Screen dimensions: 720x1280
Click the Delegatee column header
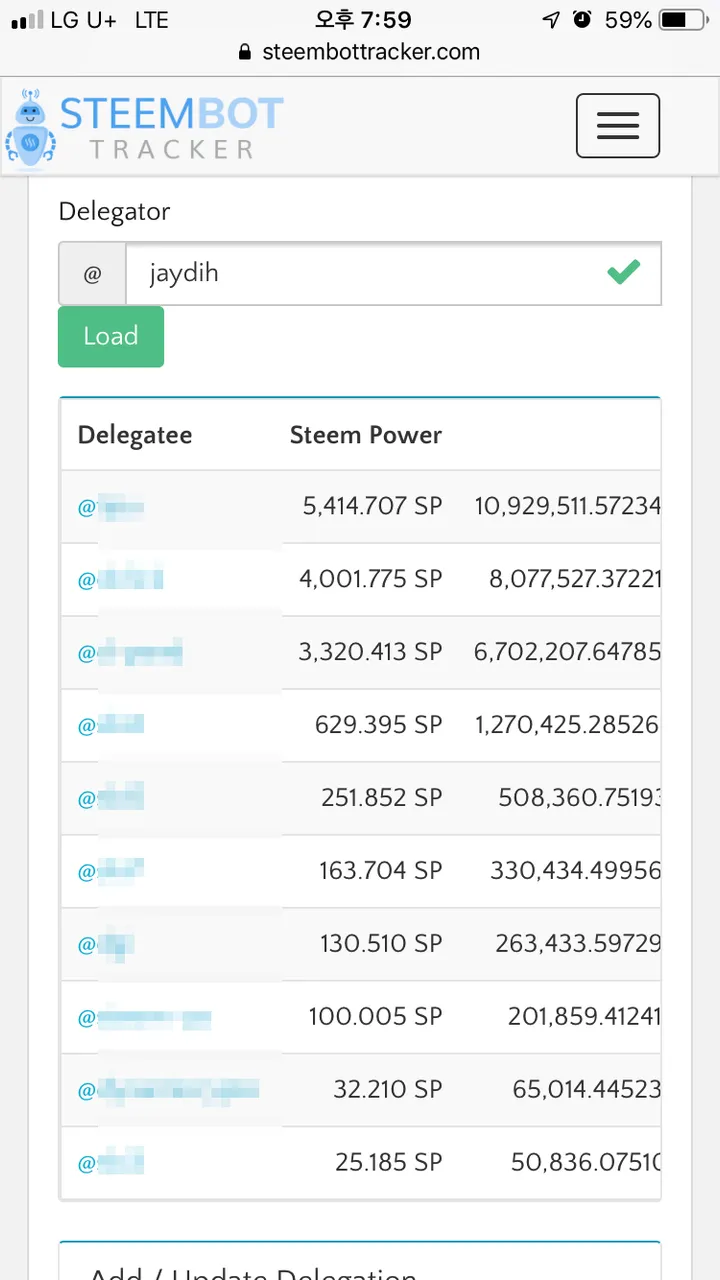click(135, 435)
